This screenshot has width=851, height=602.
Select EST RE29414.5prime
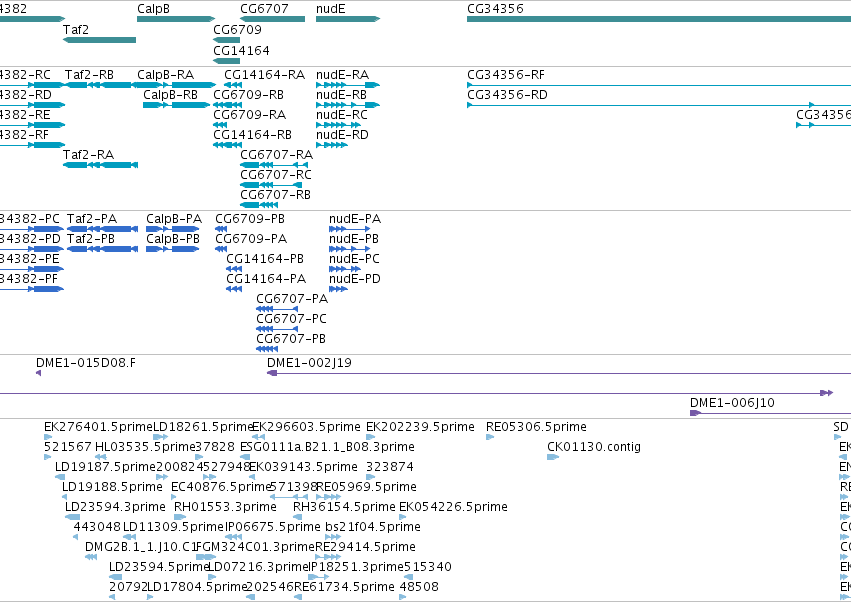tap(328, 557)
